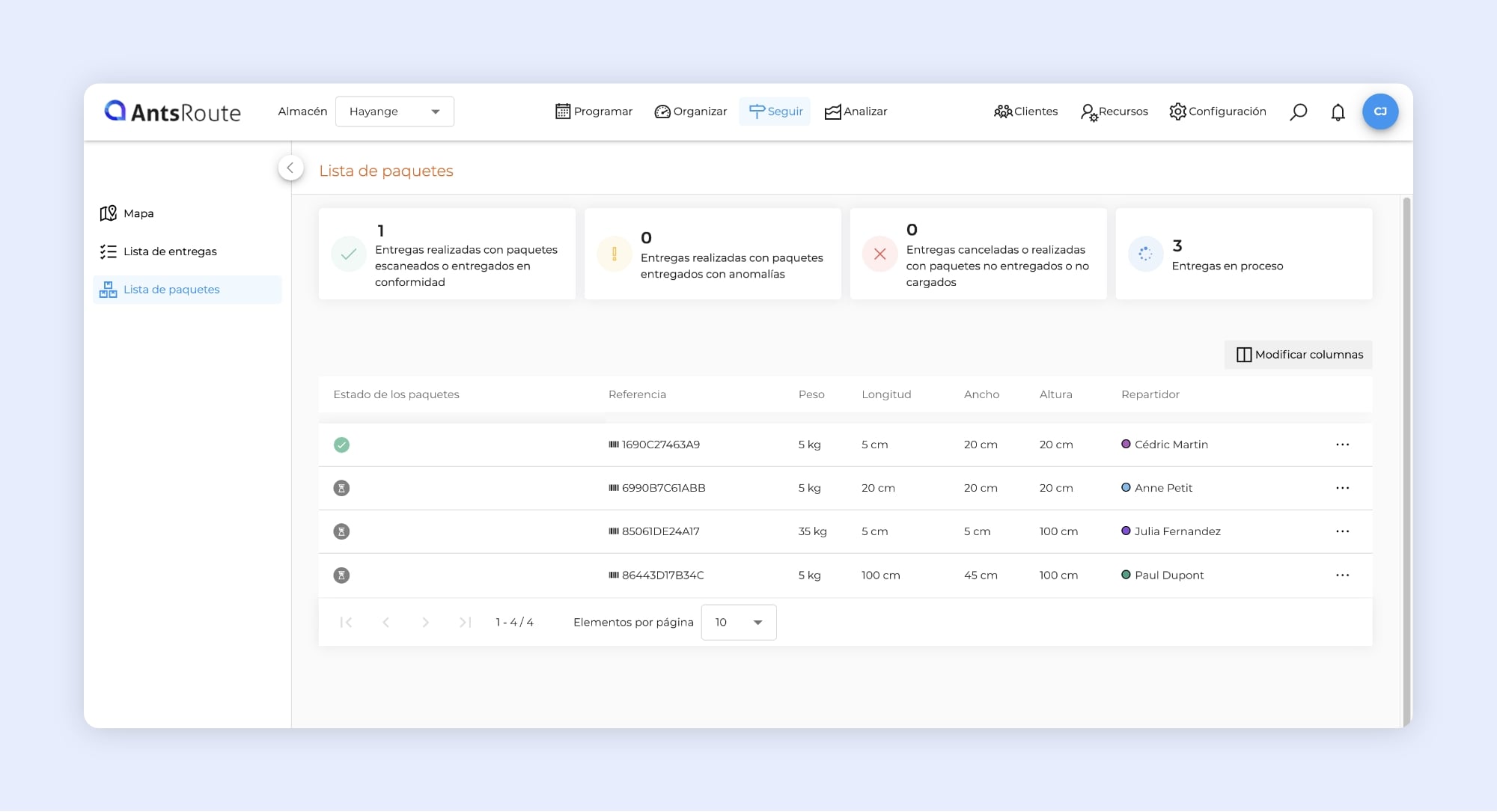Image resolution: width=1497 pixels, height=812 pixels.
Task: Open three-dot menu for Cédric Martin row
Action: pyautogui.click(x=1342, y=445)
